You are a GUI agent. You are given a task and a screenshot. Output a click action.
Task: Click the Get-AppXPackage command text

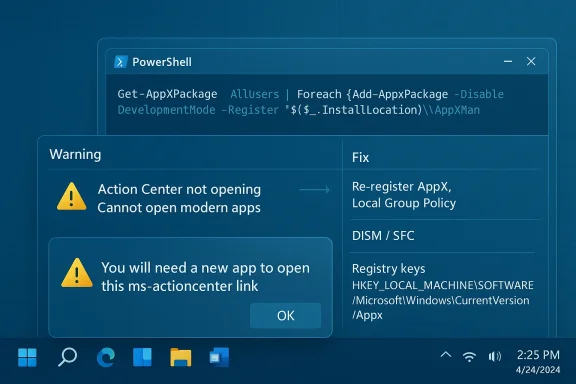tap(168, 94)
